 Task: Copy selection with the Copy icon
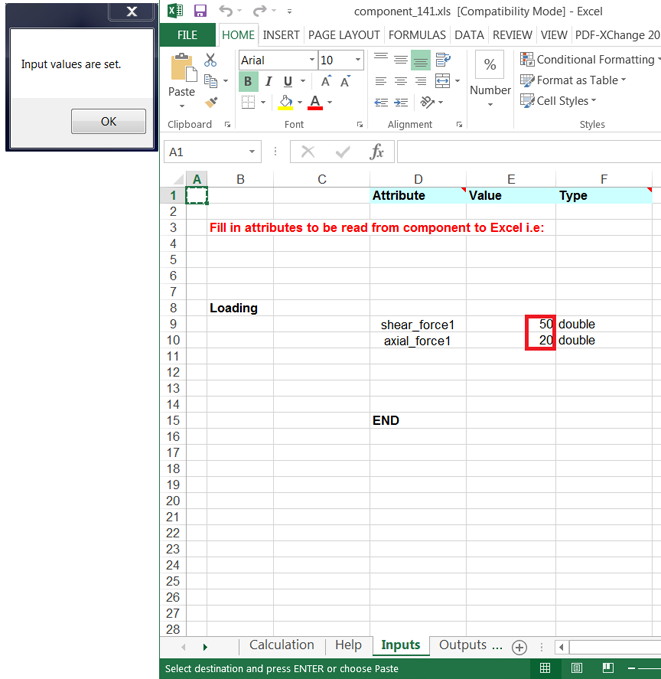click(x=211, y=81)
